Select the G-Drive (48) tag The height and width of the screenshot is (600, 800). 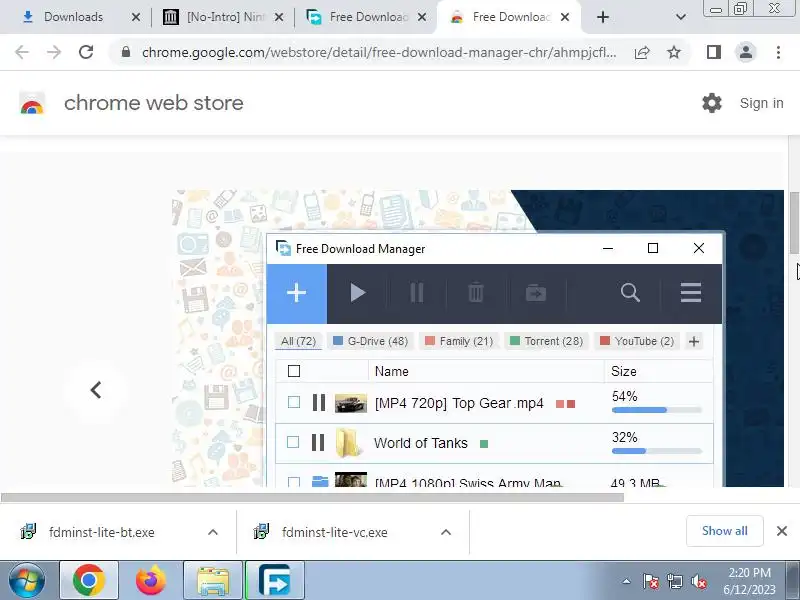(370, 341)
